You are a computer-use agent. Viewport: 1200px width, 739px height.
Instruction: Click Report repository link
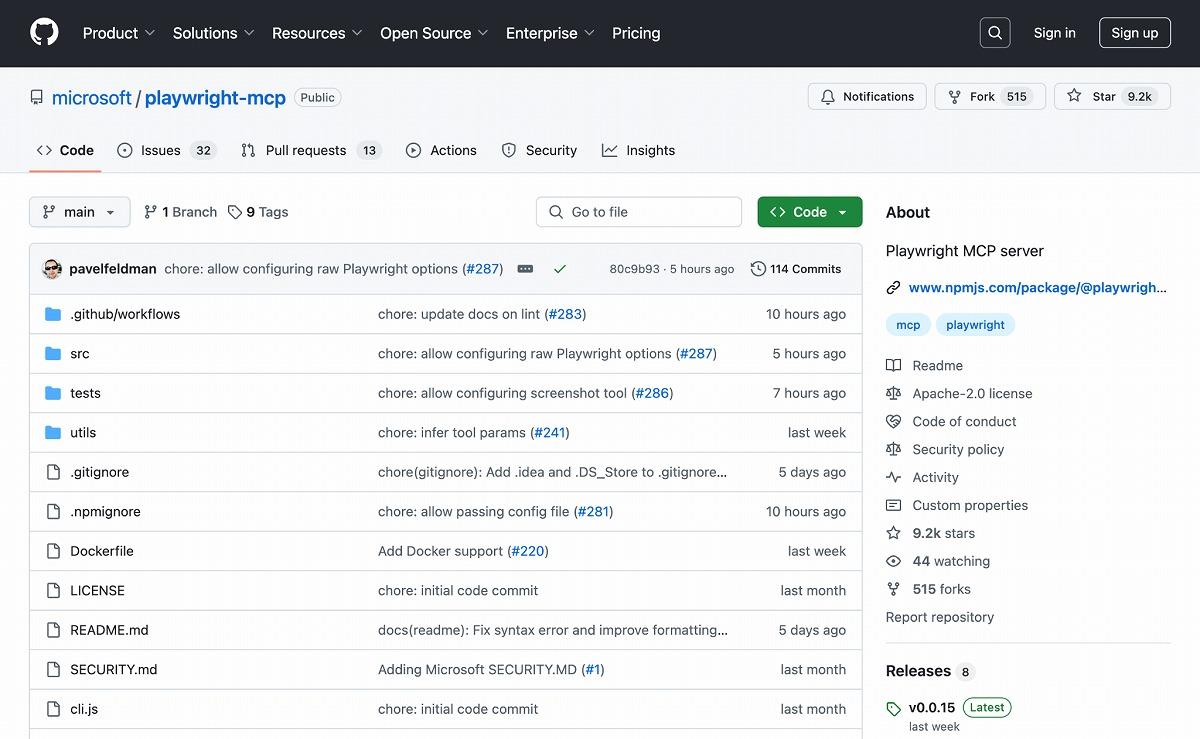click(940, 617)
